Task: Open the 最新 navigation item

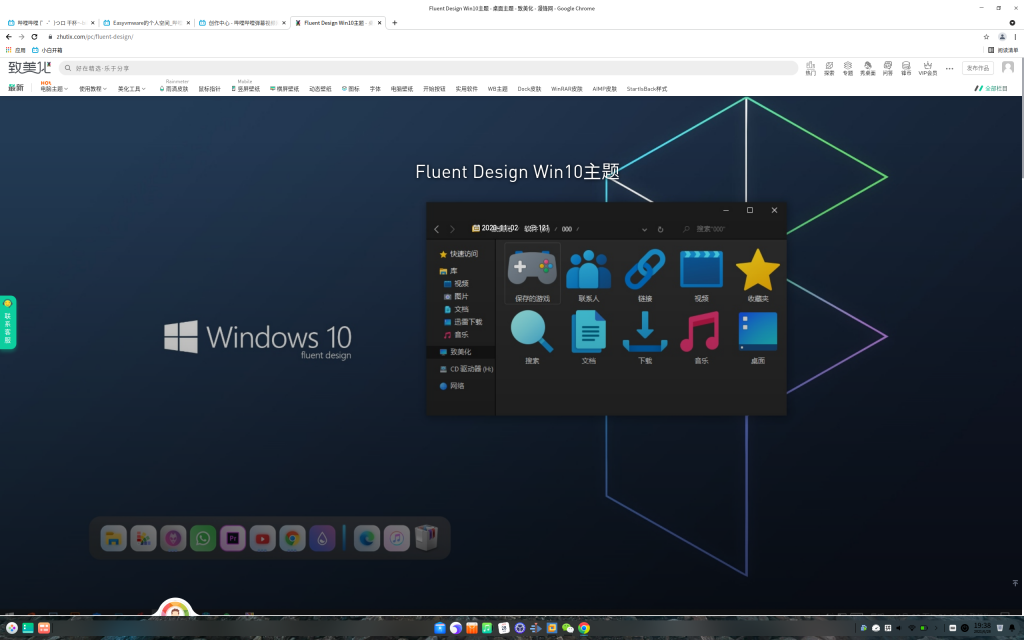Action: pos(16,88)
